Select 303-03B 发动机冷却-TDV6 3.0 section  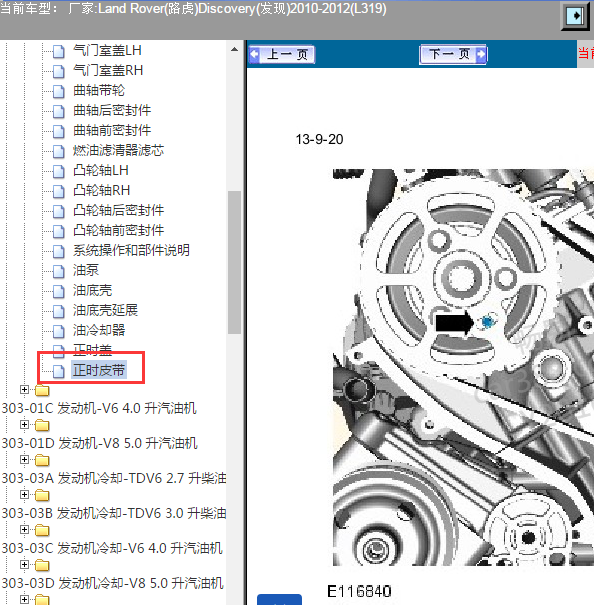pyautogui.click(x=114, y=513)
